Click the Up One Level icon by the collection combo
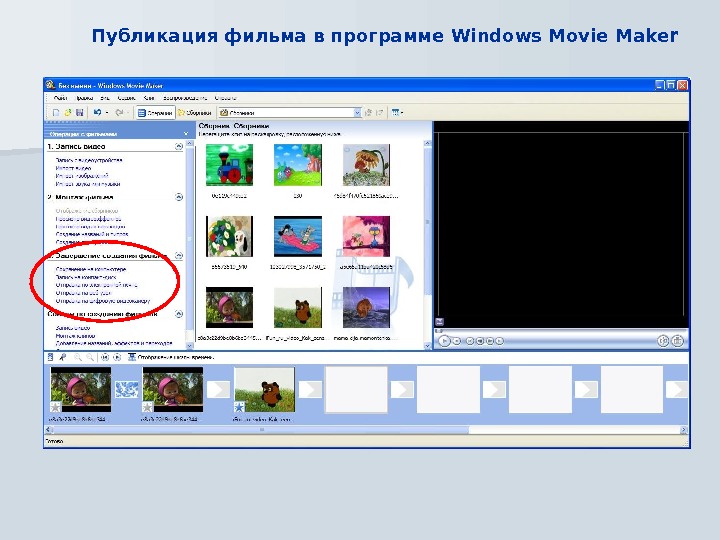 [368, 112]
